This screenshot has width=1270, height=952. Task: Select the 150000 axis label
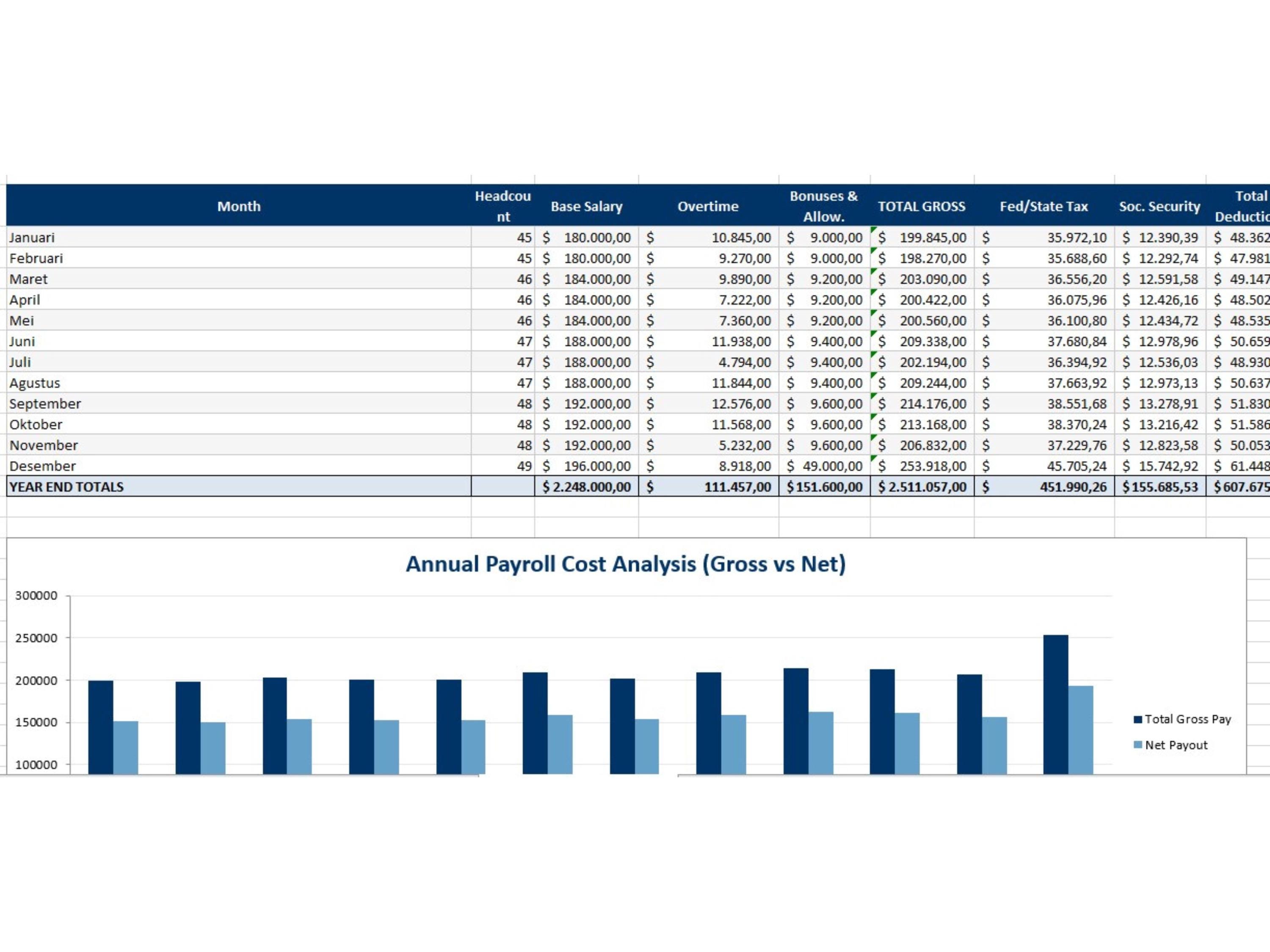[36, 723]
